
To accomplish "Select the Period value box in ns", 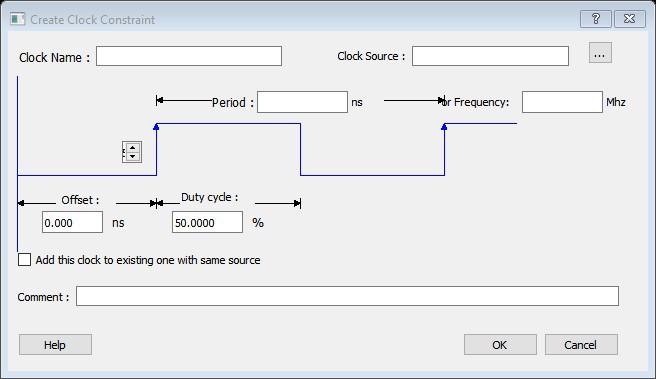I will point(302,102).
